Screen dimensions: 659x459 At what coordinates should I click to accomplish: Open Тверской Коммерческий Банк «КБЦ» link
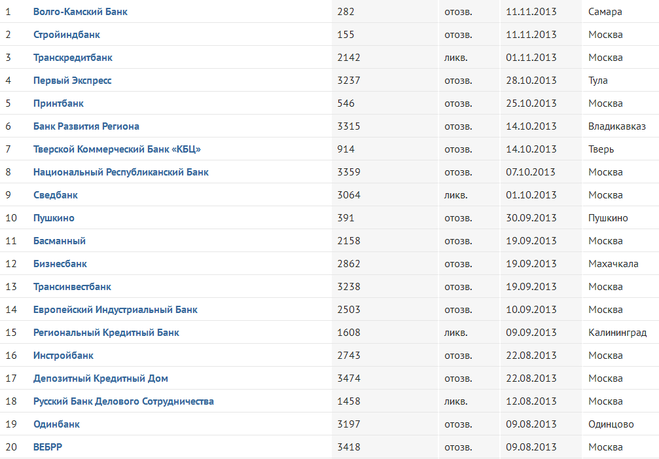tap(117, 149)
